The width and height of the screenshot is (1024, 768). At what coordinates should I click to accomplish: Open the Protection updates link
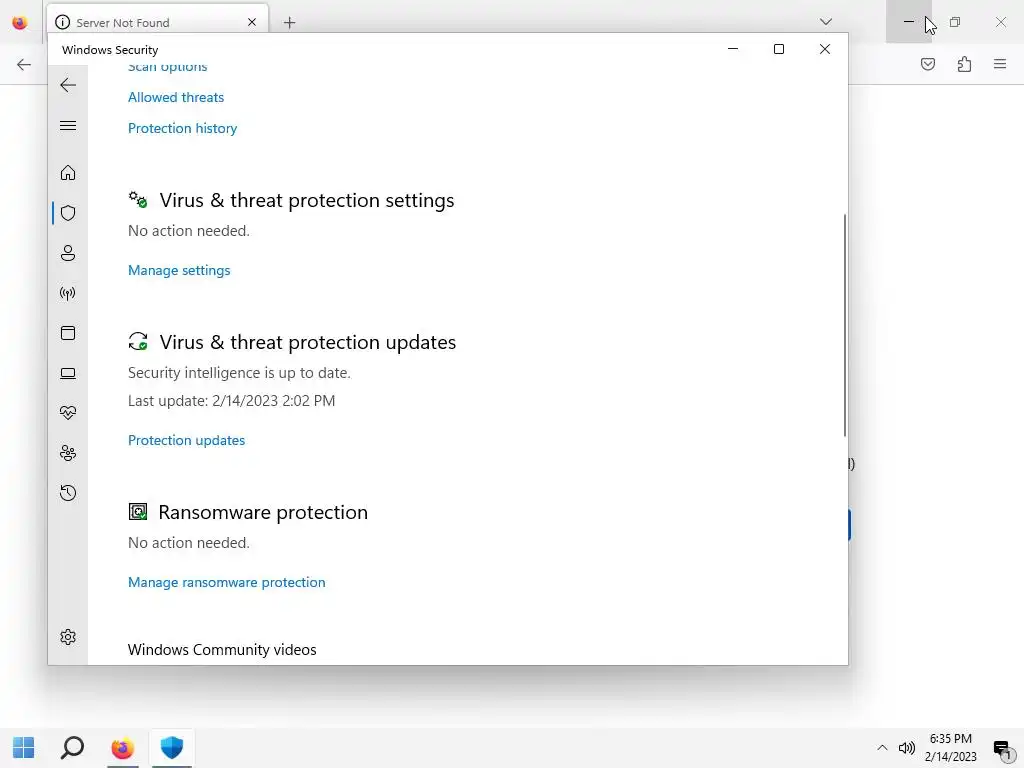click(186, 440)
